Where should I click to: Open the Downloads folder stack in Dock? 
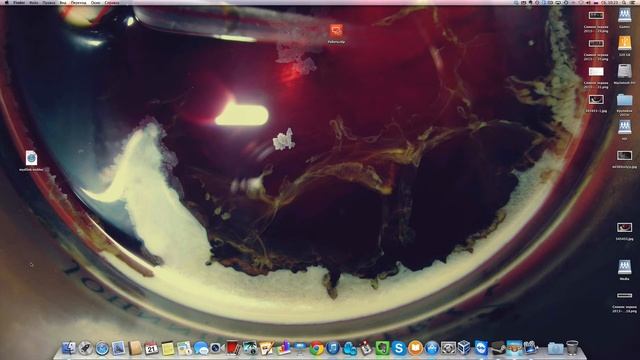point(555,348)
